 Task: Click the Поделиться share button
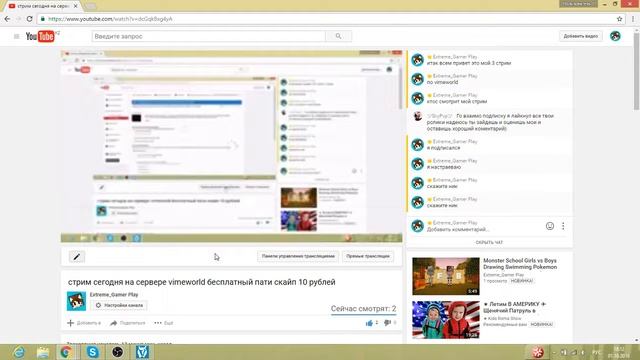click(128, 323)
